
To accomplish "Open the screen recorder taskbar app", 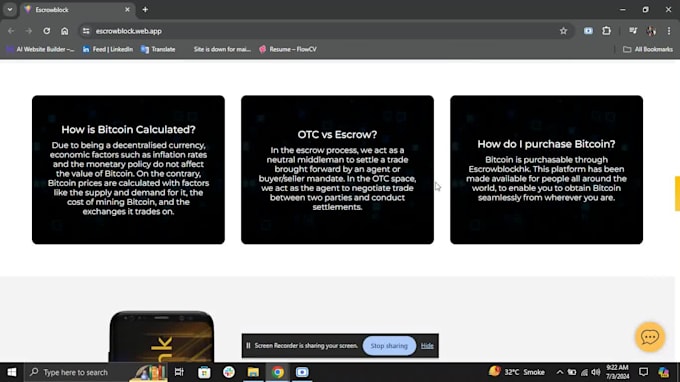I will (302, 372).
